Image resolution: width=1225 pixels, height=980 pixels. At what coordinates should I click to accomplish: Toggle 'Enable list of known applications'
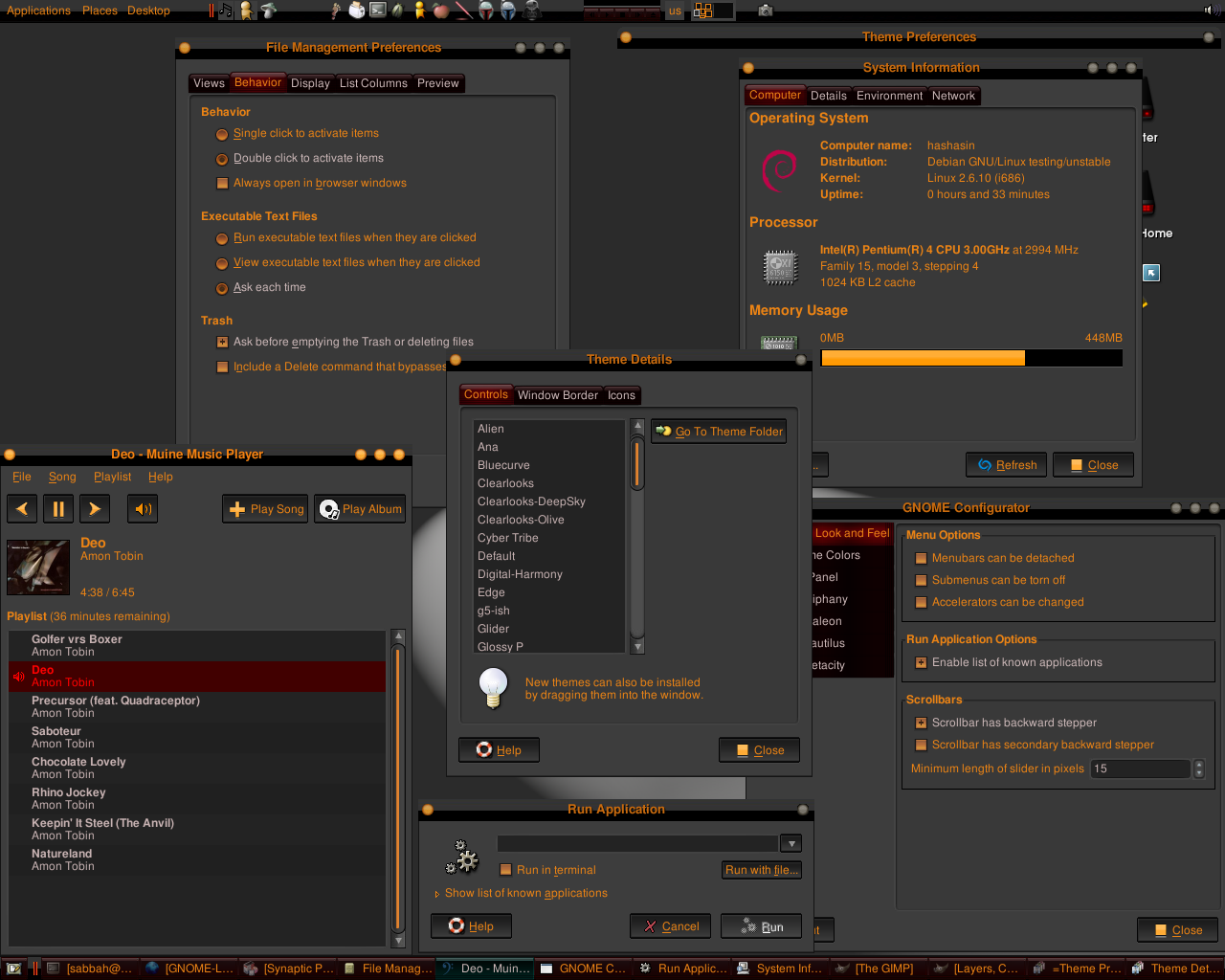(x=1009, y=663)
